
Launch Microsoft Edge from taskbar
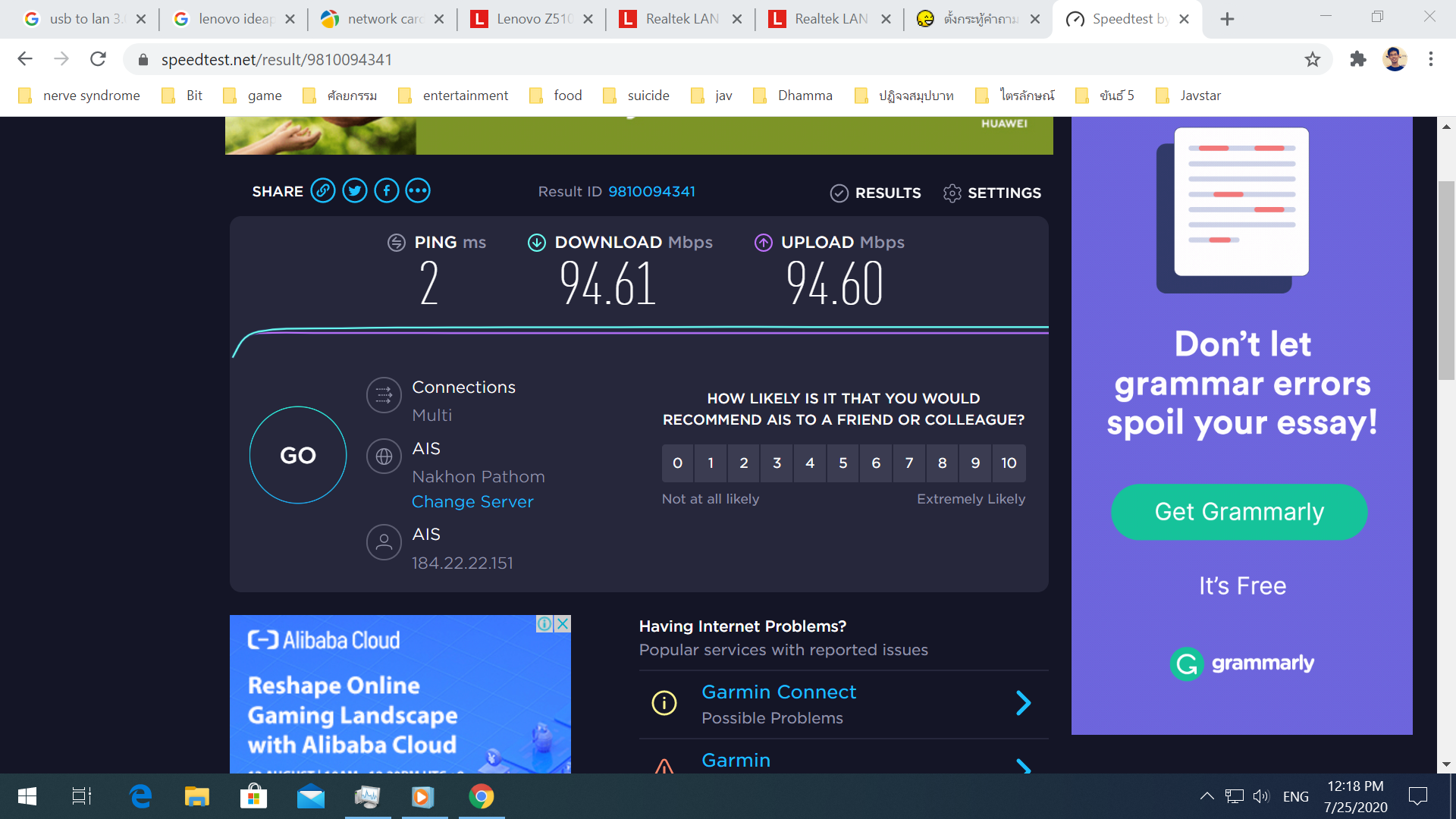point(140,796)
